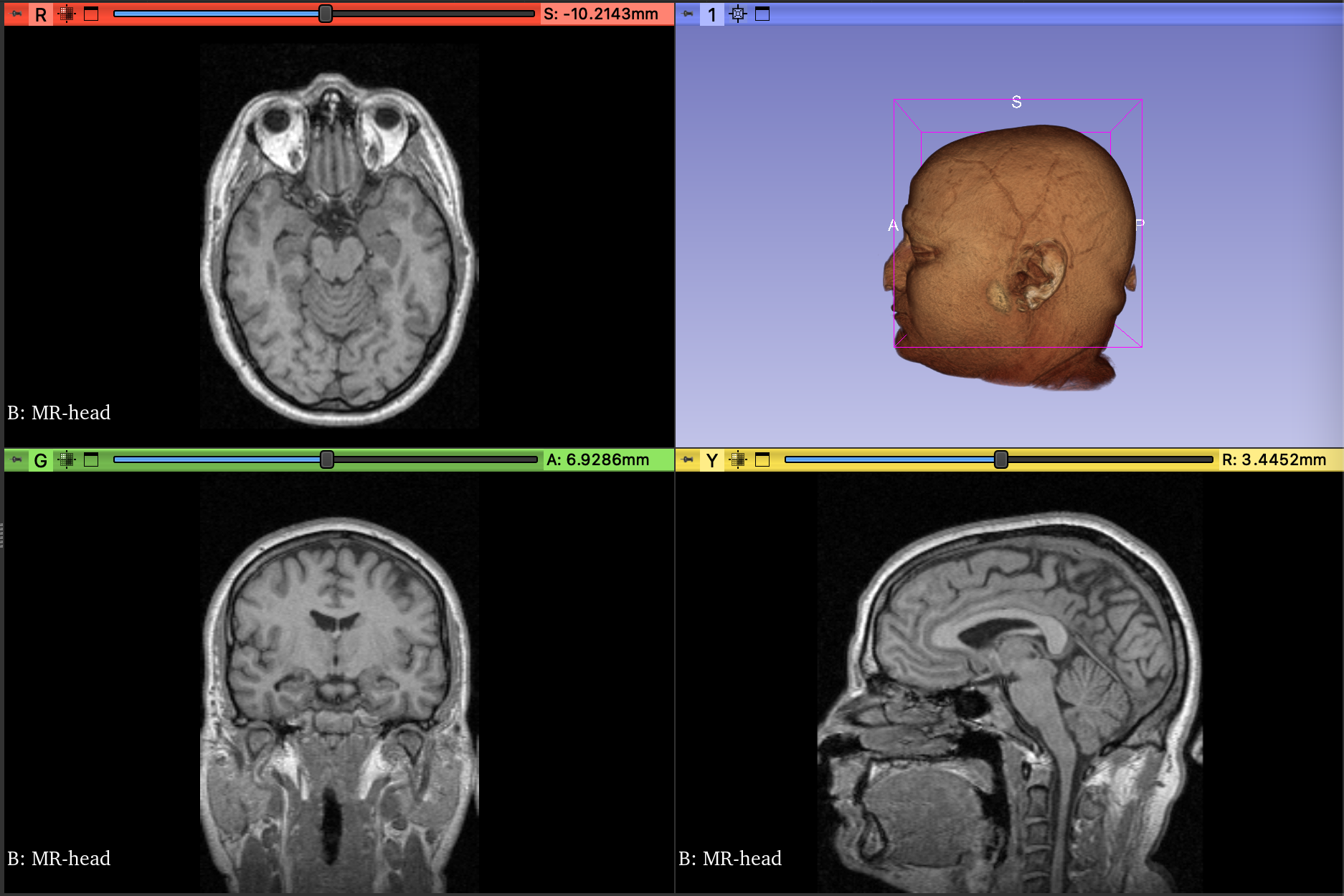Maximize the Green slice view
Screen dimensions: 1344x896
click(91, 459)
